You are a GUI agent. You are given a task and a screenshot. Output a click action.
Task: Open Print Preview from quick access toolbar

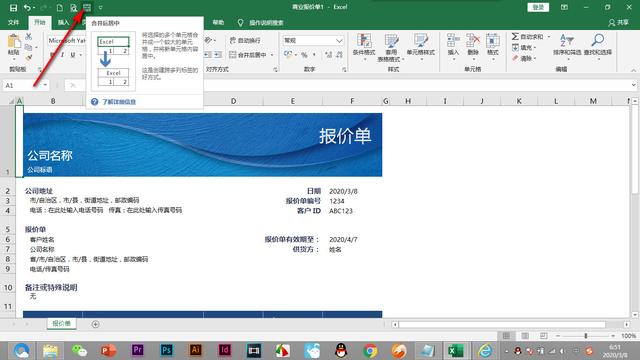coord(73,7)
